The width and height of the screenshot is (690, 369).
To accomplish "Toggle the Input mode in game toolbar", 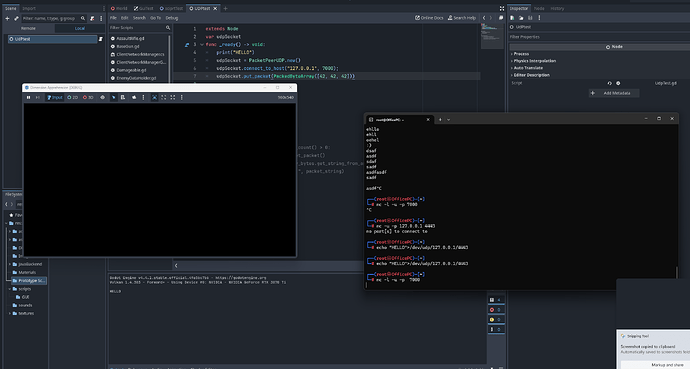I will pyautogui.click(x=55, y=97).
